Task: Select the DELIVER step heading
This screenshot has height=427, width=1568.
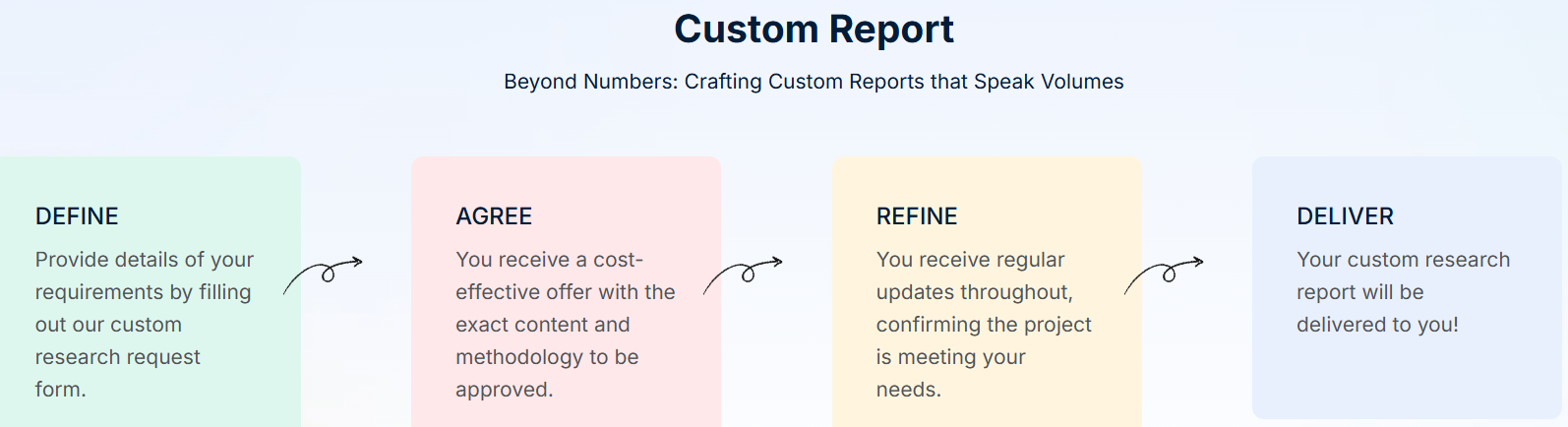Action: pos(1345,216)
